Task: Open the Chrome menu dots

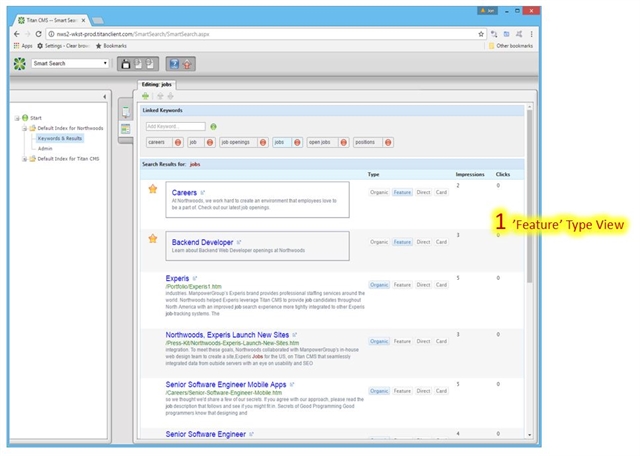Action: pyautogui.click(x=531, y=34)
